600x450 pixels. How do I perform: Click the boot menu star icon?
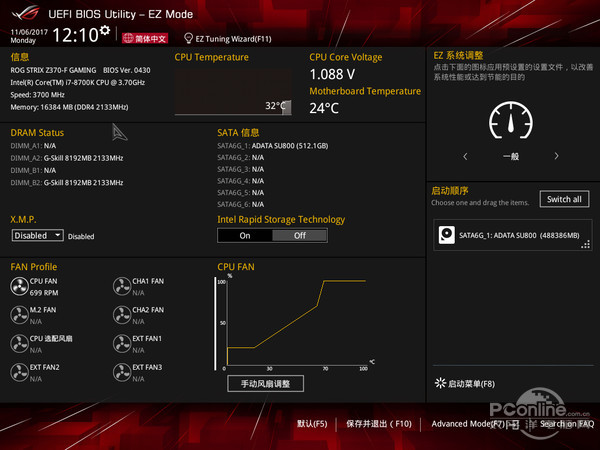pos(440,383)
